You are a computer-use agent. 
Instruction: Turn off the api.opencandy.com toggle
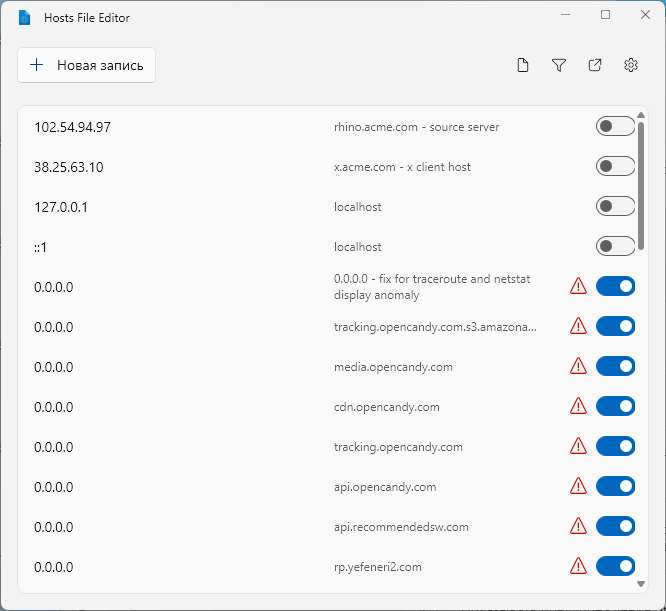615,487
